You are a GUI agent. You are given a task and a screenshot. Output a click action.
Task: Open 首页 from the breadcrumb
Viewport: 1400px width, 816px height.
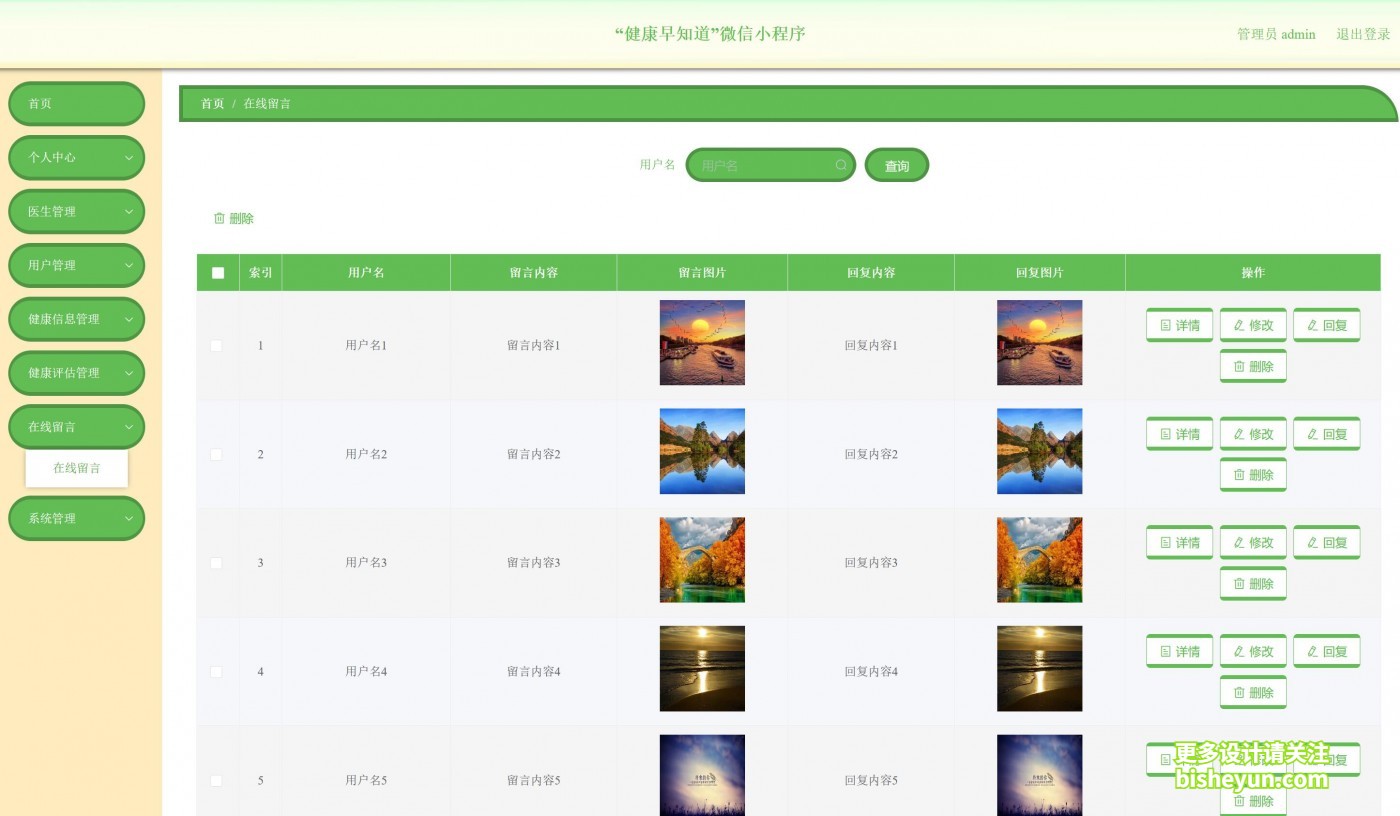coord(211,103)
